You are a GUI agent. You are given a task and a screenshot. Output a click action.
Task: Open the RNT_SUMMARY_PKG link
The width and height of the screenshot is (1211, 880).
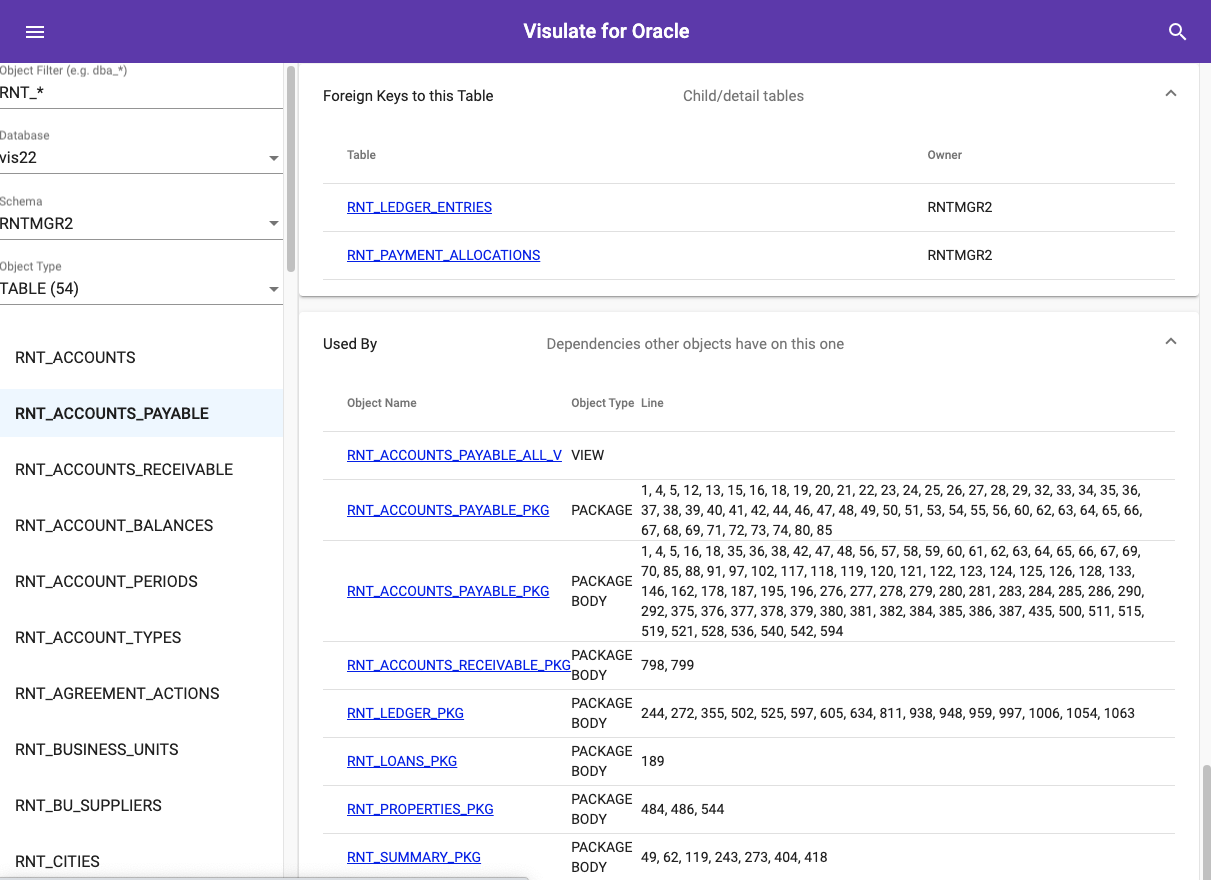(x=413, y=857)
